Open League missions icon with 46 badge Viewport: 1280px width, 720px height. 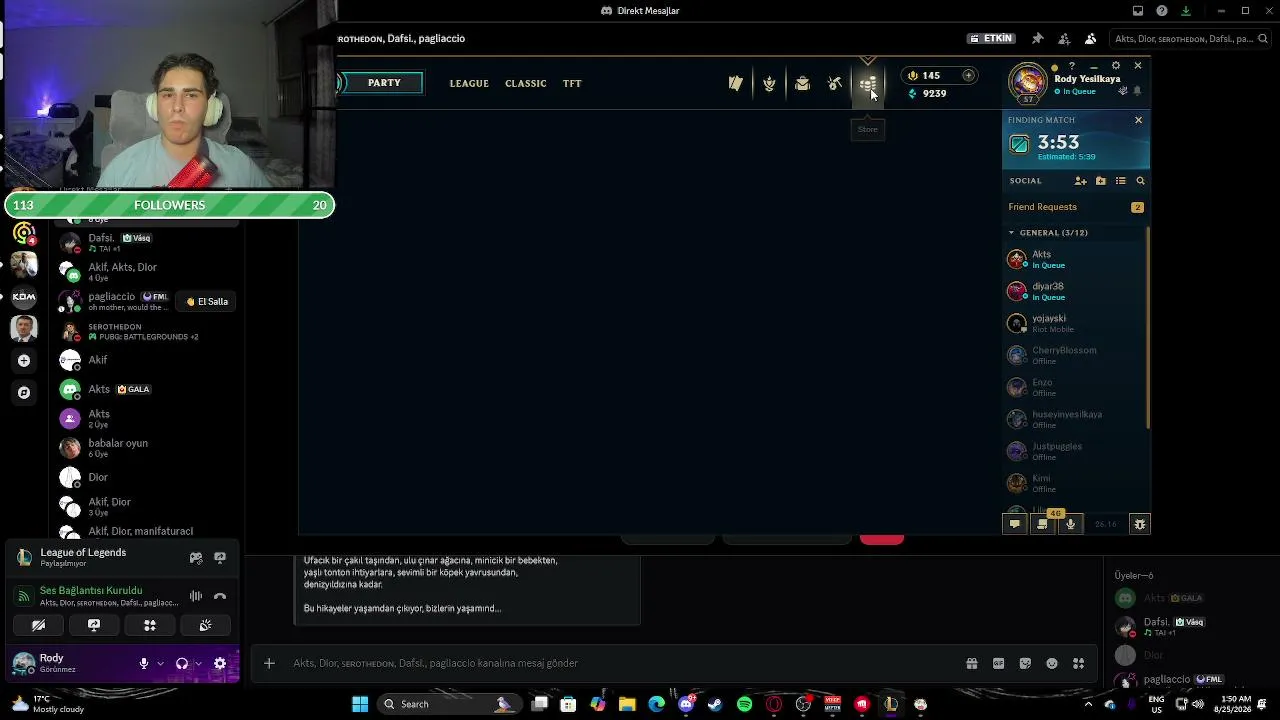click(1043, 524)
